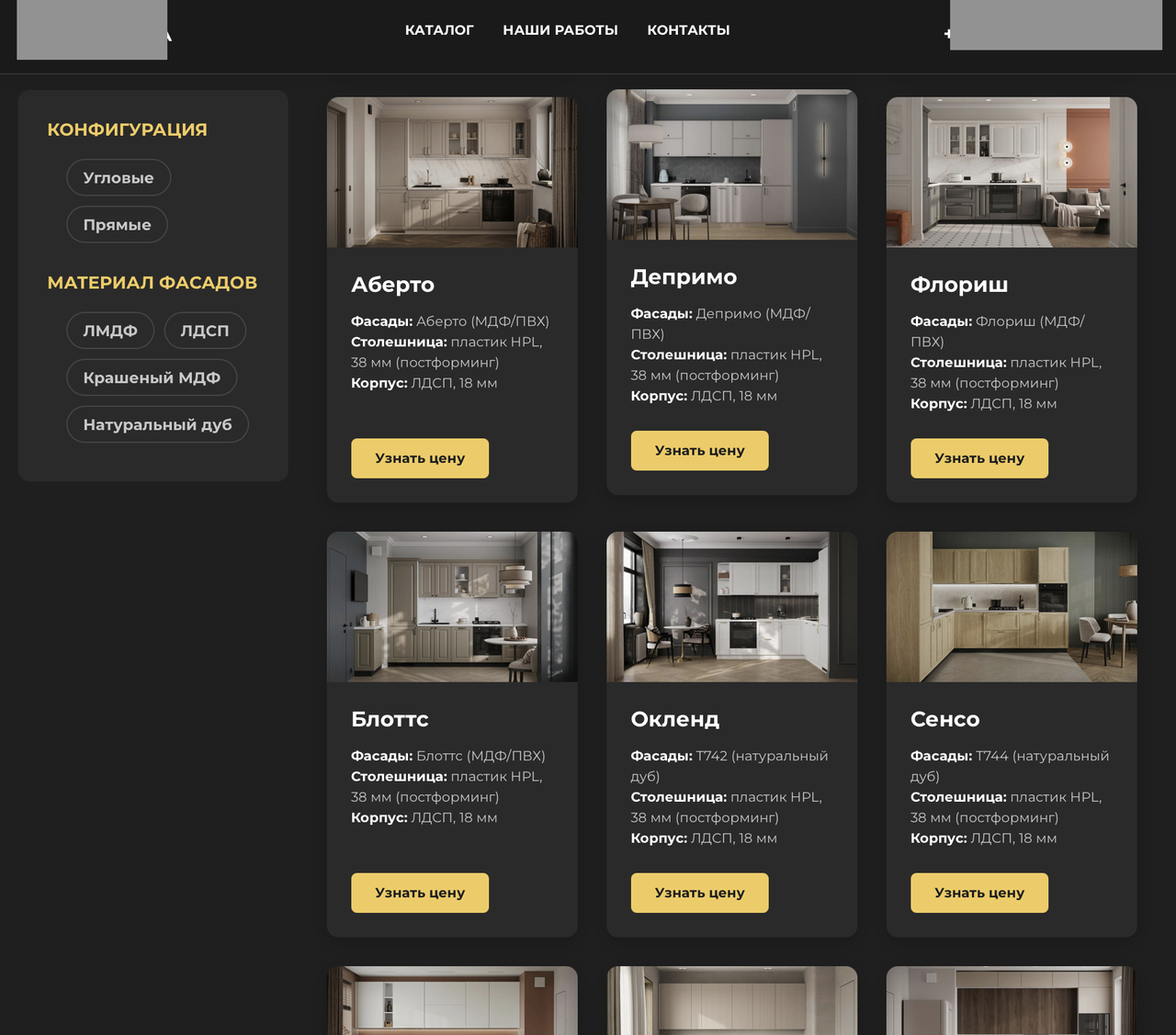Click the Блоттс product title

click(x=390, y=719)
